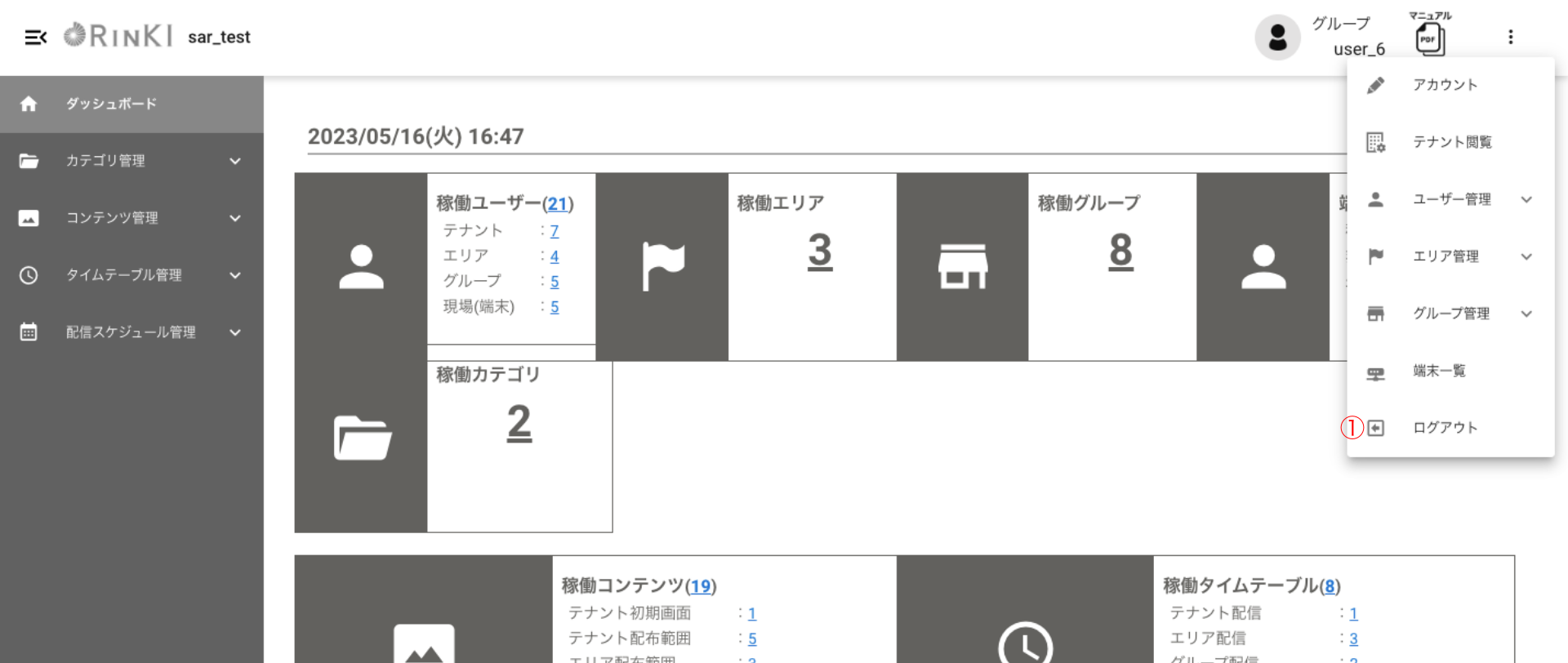
Task: Open the 稼働ユーザー total link 21
Action: coord(558,204)
